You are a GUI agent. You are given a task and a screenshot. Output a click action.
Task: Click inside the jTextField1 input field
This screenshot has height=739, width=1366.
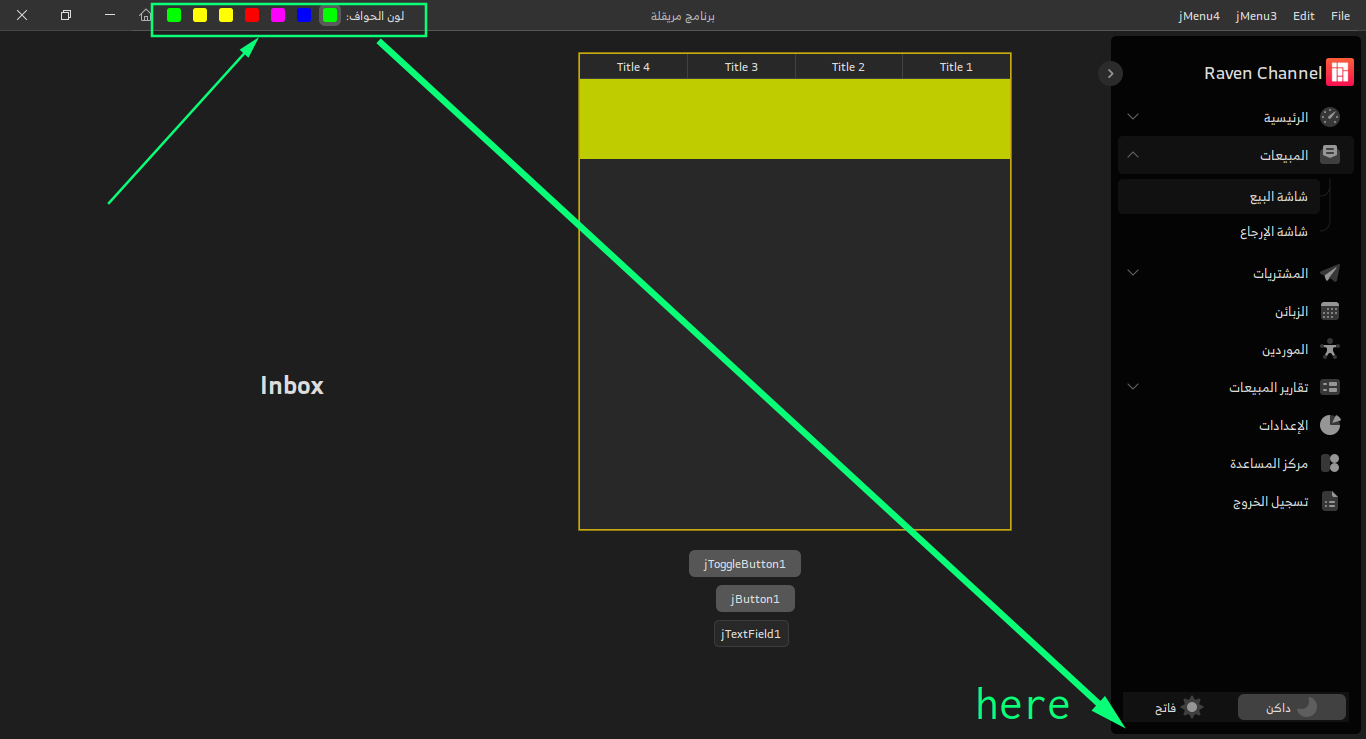[x=751, y=633]
